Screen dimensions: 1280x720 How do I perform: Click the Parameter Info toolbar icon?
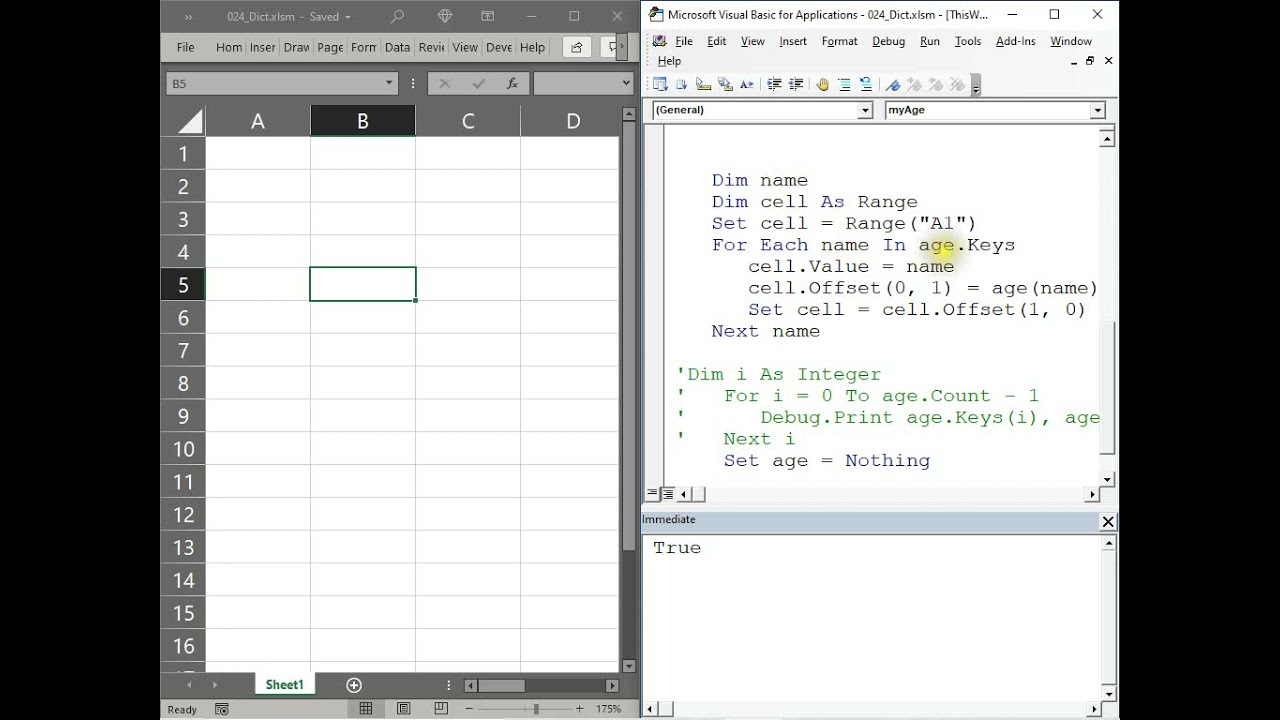tap(725, 85)
